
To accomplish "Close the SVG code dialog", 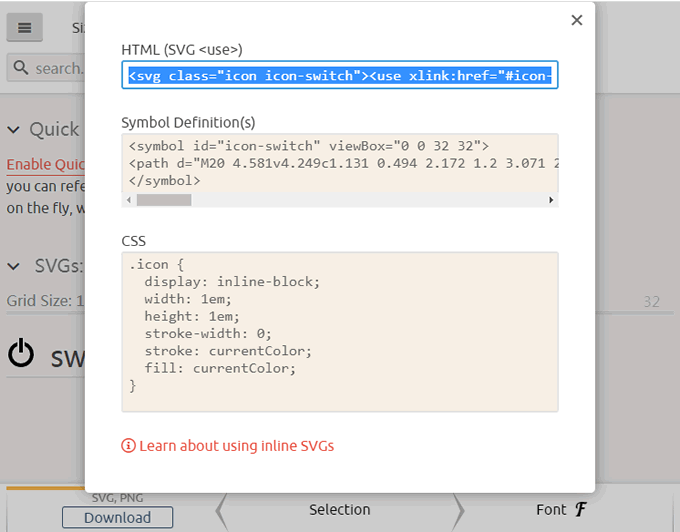I will click(x=576, y=20).
